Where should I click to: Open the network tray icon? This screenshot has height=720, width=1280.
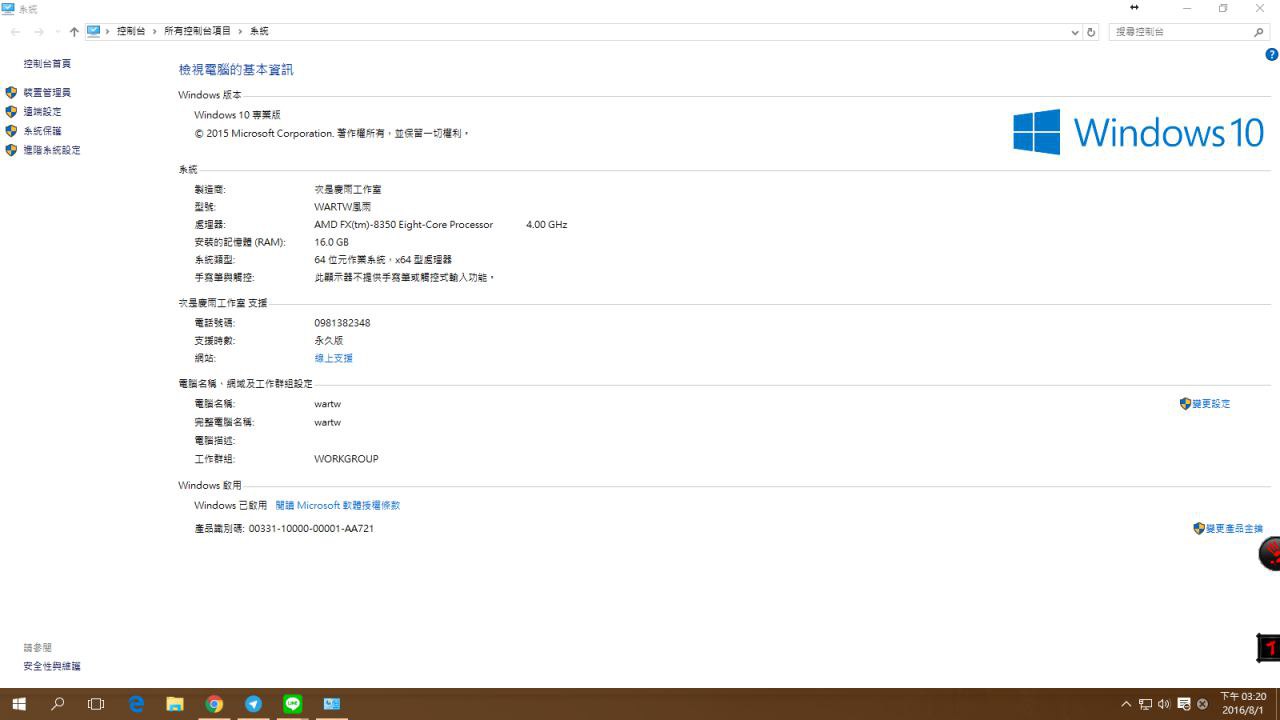tap(1146, 704)
